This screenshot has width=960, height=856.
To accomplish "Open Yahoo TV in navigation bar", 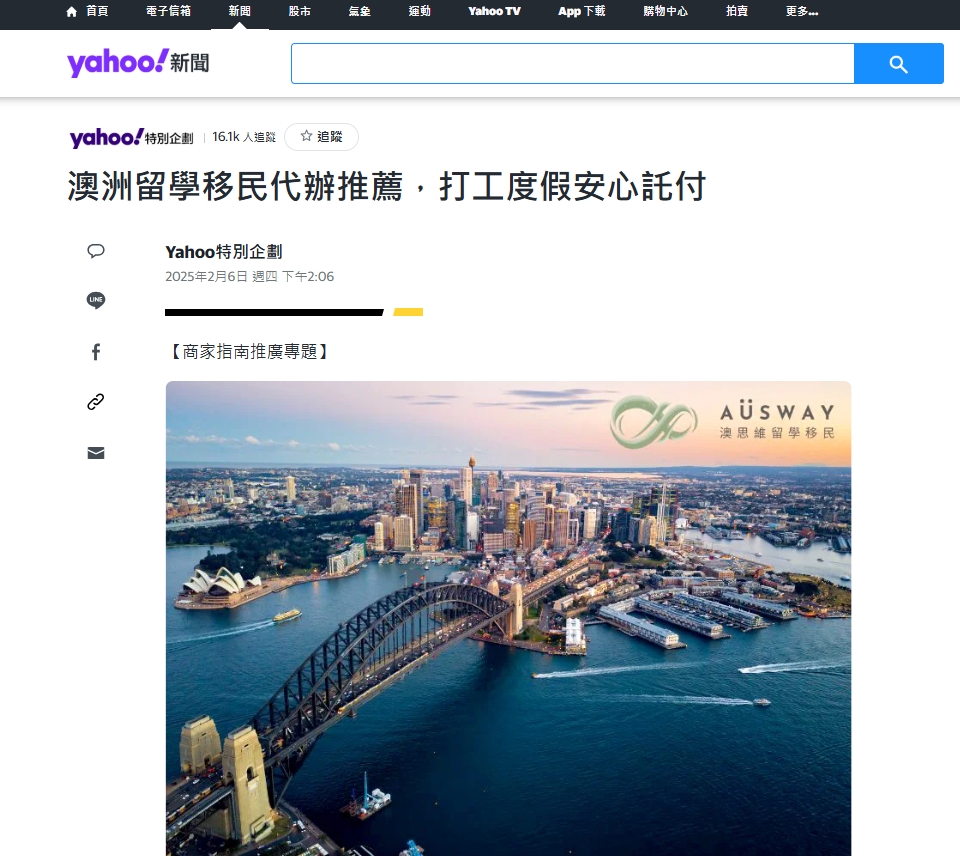I will click(x=495, y=12).
